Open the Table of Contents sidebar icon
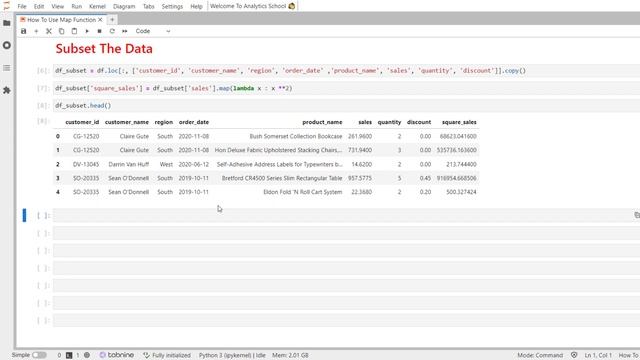The height and width of the screenshot is (360, 640). (7, 68)
